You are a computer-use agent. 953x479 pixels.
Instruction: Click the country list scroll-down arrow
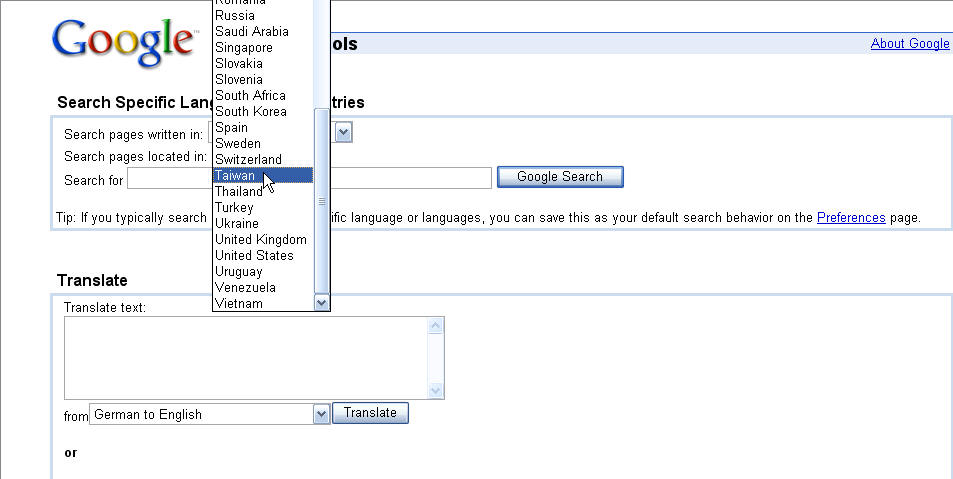pyautogui.click(x=322, y=303)
